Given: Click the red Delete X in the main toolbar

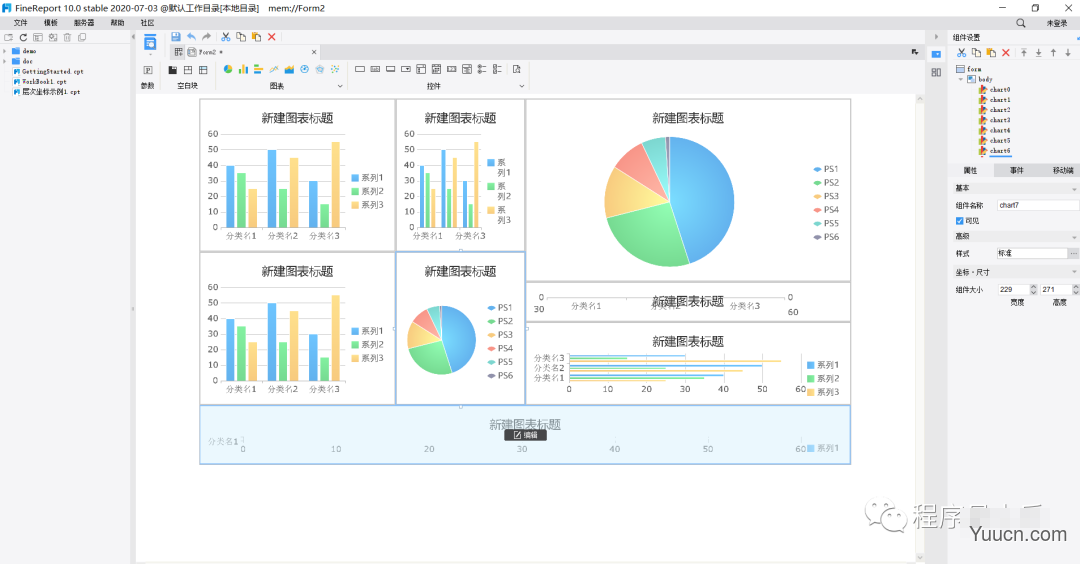Looking at the screenshot, I should coord(271,36).
